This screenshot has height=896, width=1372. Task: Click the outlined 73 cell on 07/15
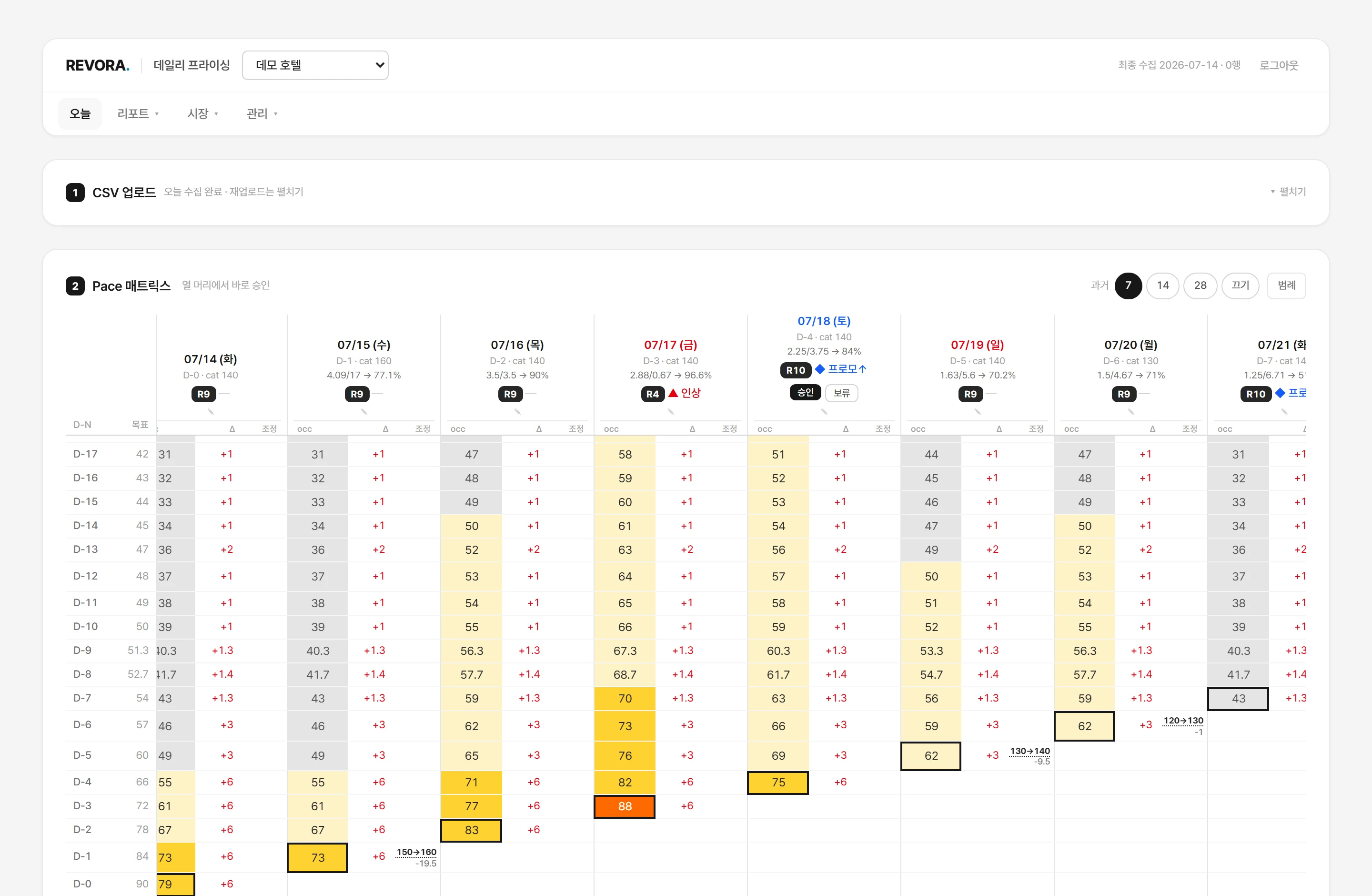318,857
